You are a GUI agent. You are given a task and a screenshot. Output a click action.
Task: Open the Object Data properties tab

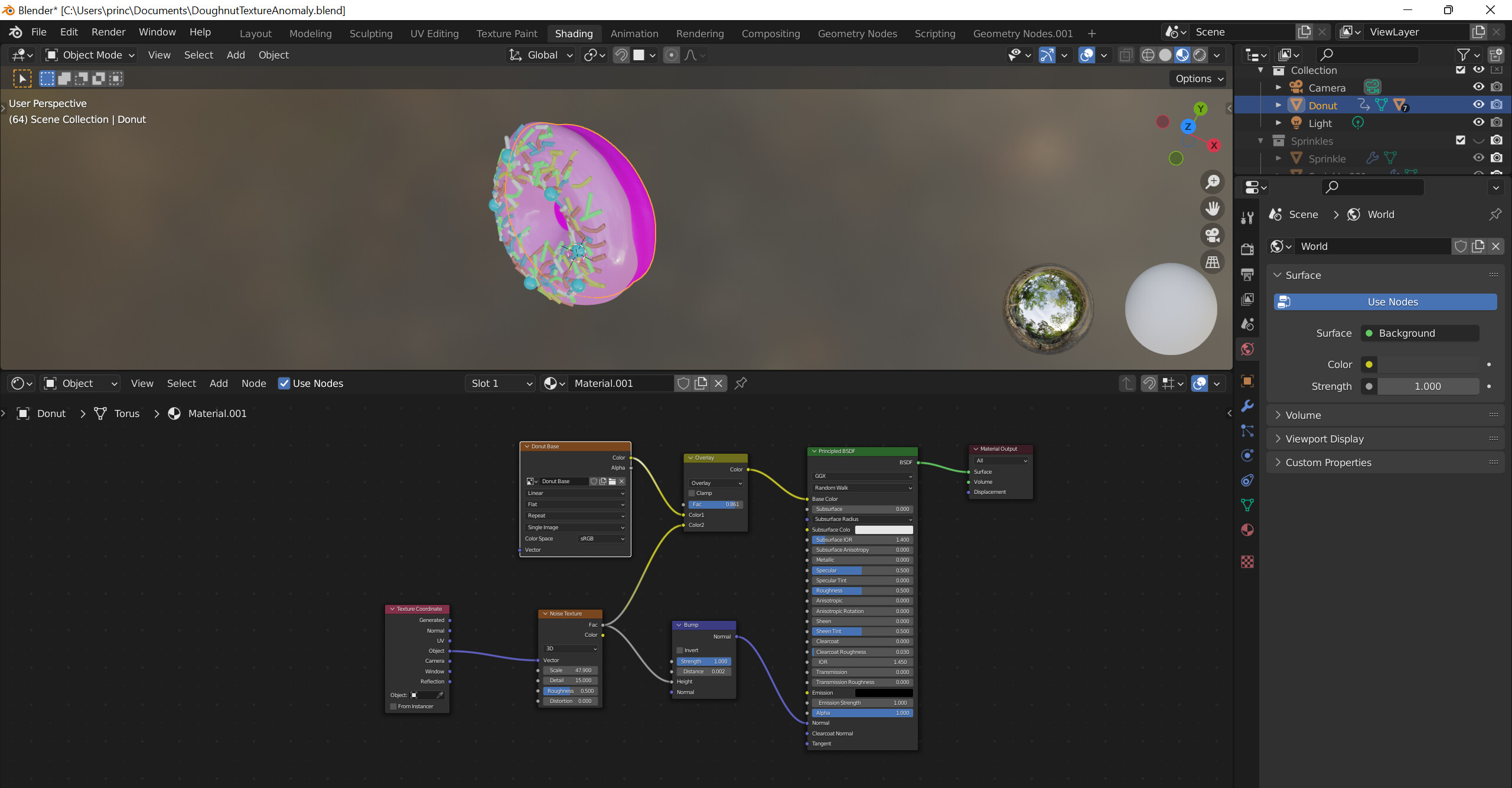click(x=1247, y=505)
